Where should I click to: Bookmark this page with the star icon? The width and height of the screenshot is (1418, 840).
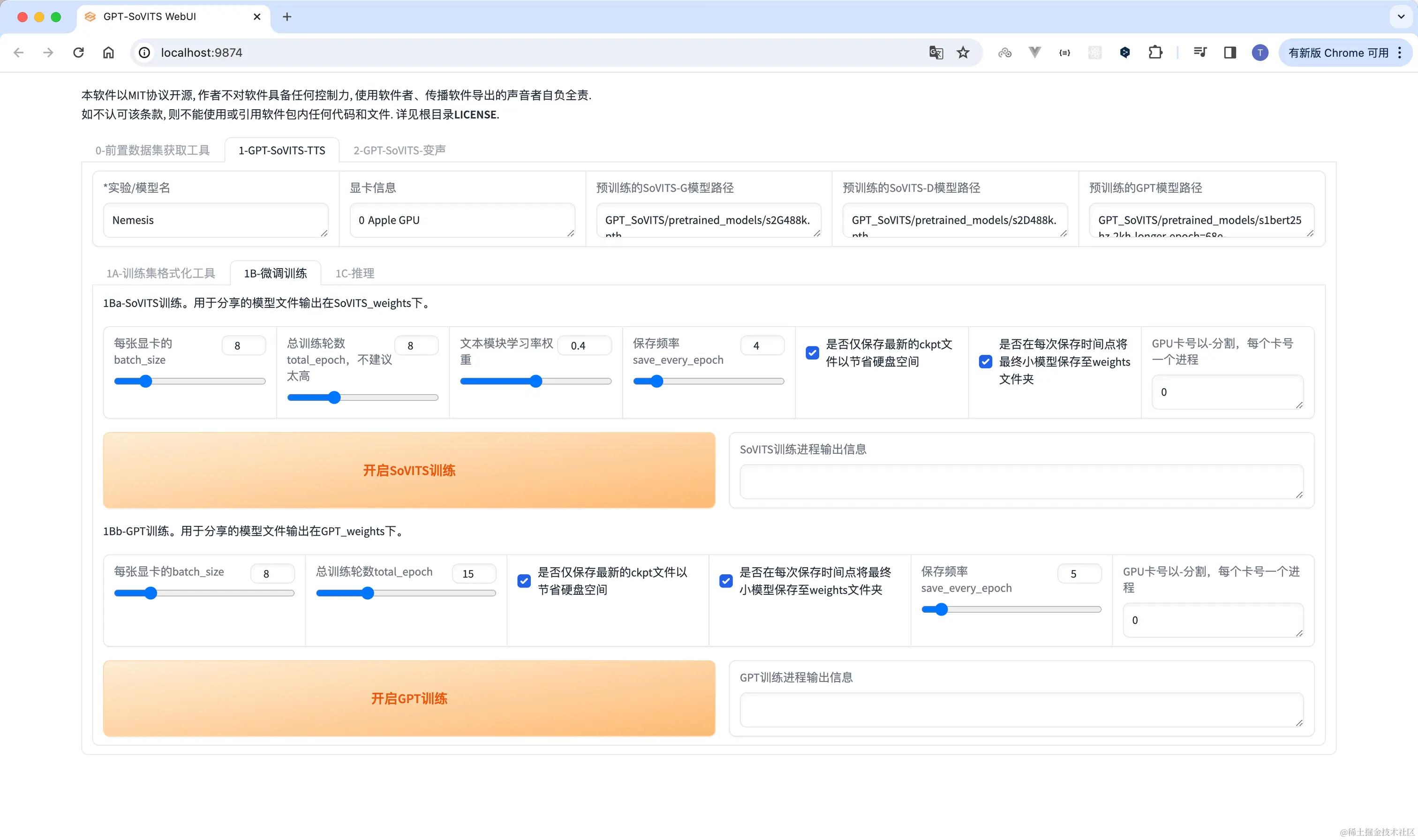pyautogui.click(x=963, y=52)
